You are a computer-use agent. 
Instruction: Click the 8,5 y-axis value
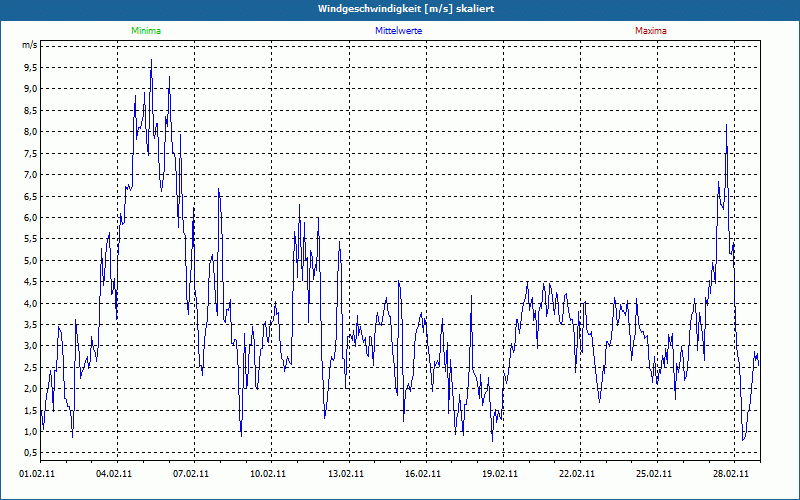(x=31, y=110)
